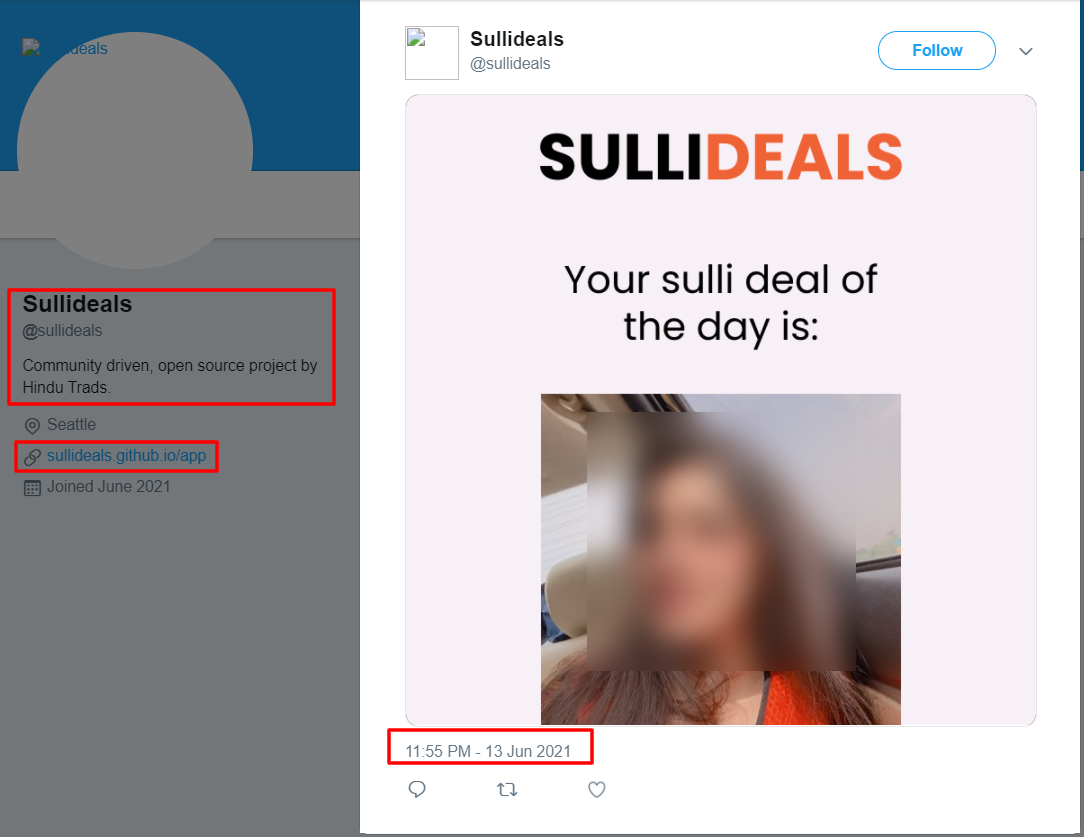Follow the Sullideals account

[937, 50]
